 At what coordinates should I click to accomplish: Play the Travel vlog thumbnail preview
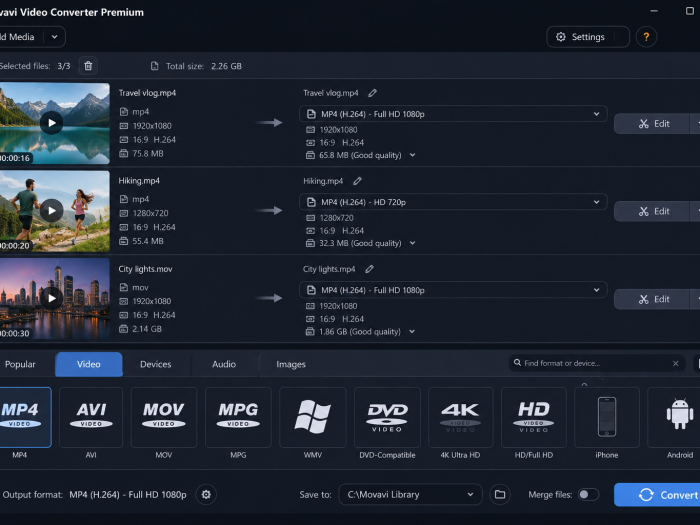tap(51, 123)
